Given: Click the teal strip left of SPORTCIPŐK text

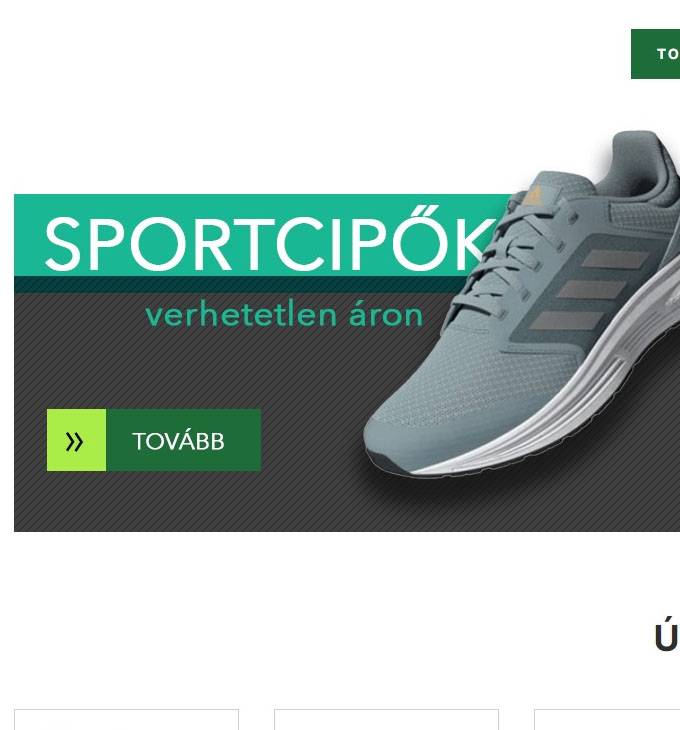Looking at the screenshot, I should pyautogui.click(x=29, y=235).
